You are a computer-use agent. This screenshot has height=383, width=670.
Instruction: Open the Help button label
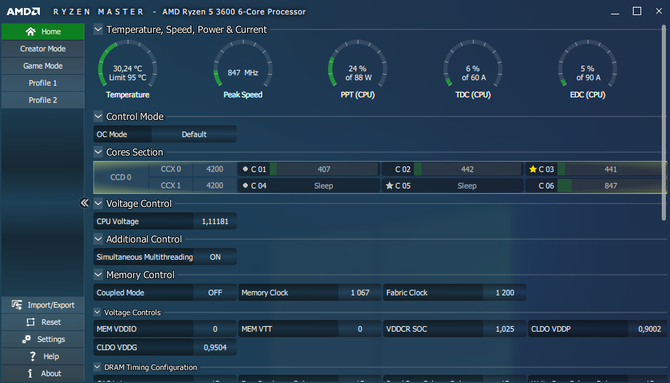(x=51, y=356)
